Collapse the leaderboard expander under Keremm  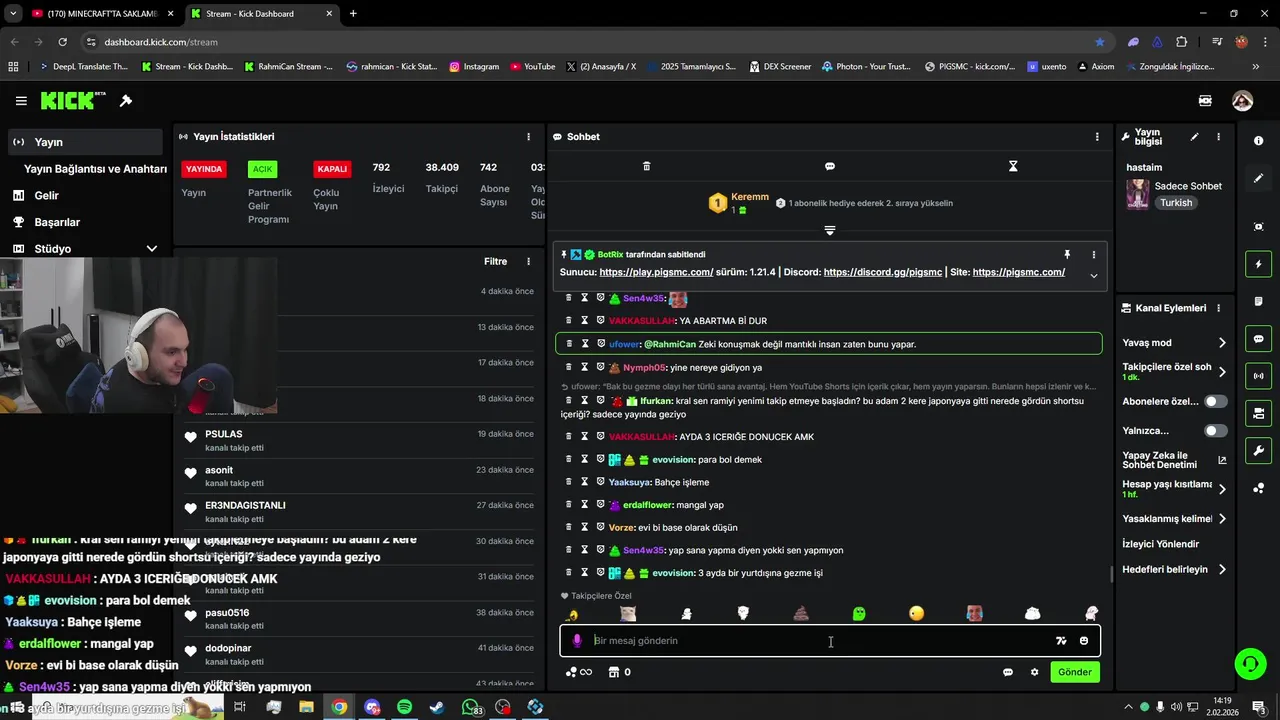point(829,231)
